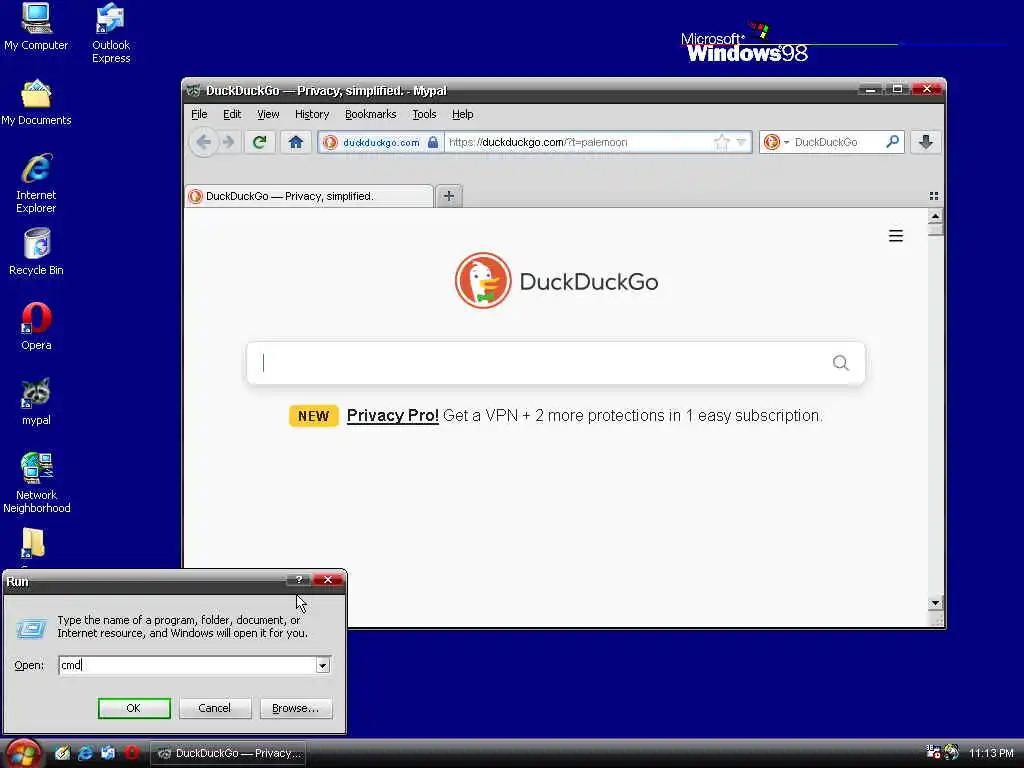
Task: Click Run dialog help question button
Action: tap(298, 580)
